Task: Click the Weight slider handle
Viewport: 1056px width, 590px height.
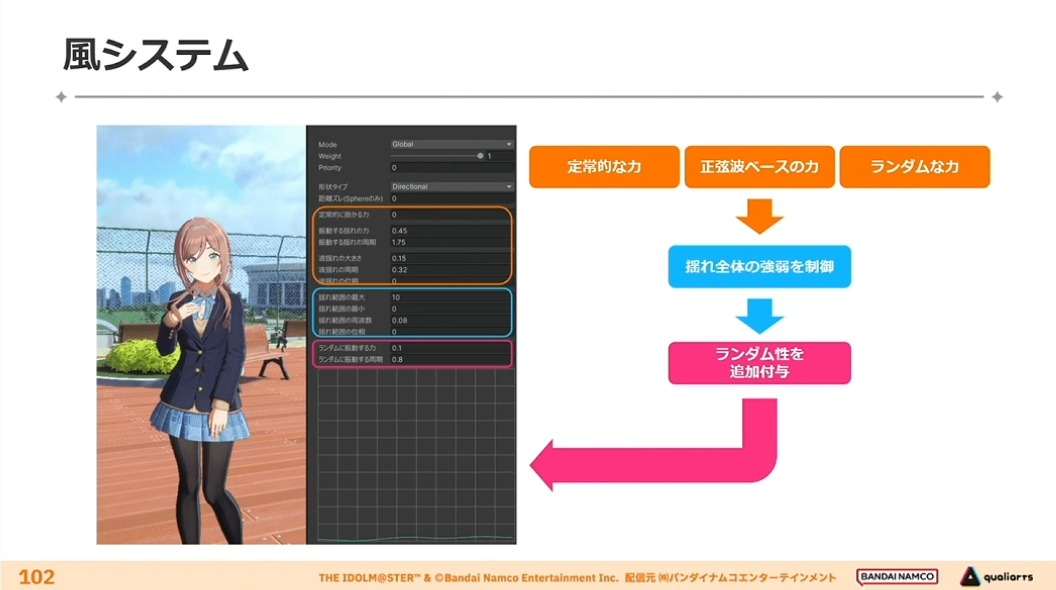Action: pos(480,156)
